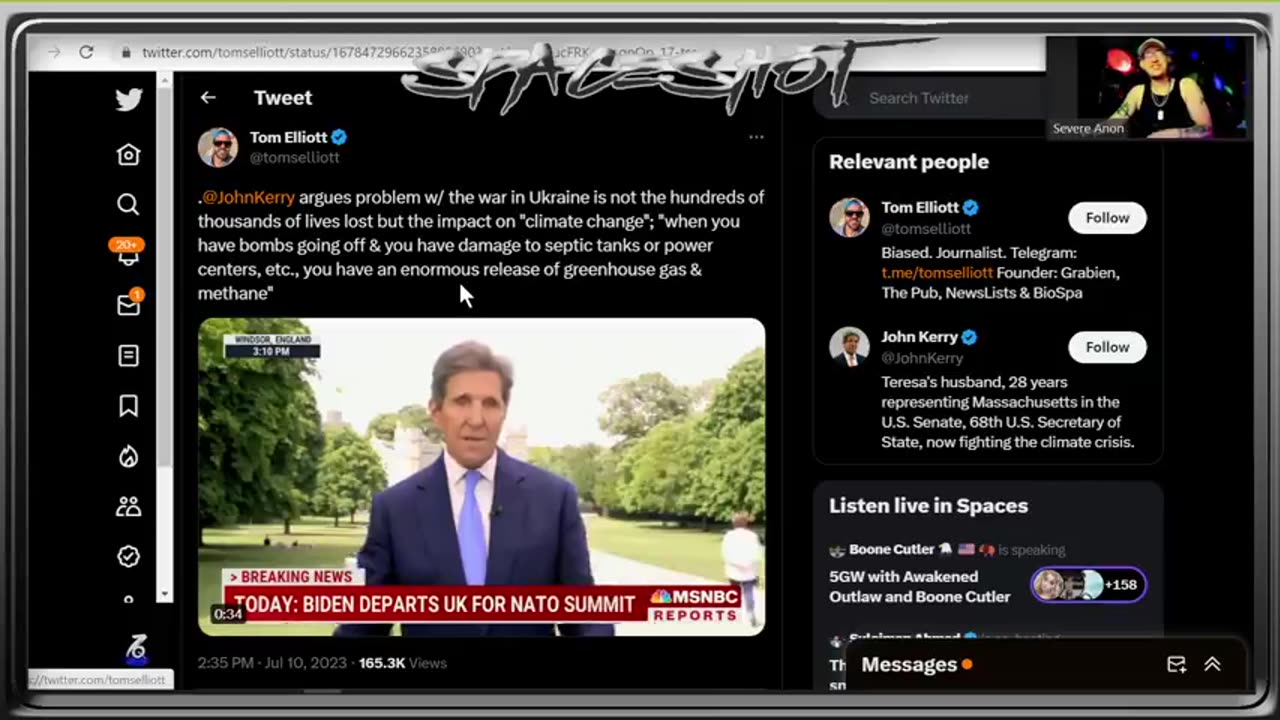Image resolution: width=1280 pixels, height=720 pixels.
Task: Click Tom Elliott's avatar in Relevant people
Action: (849, 217)
